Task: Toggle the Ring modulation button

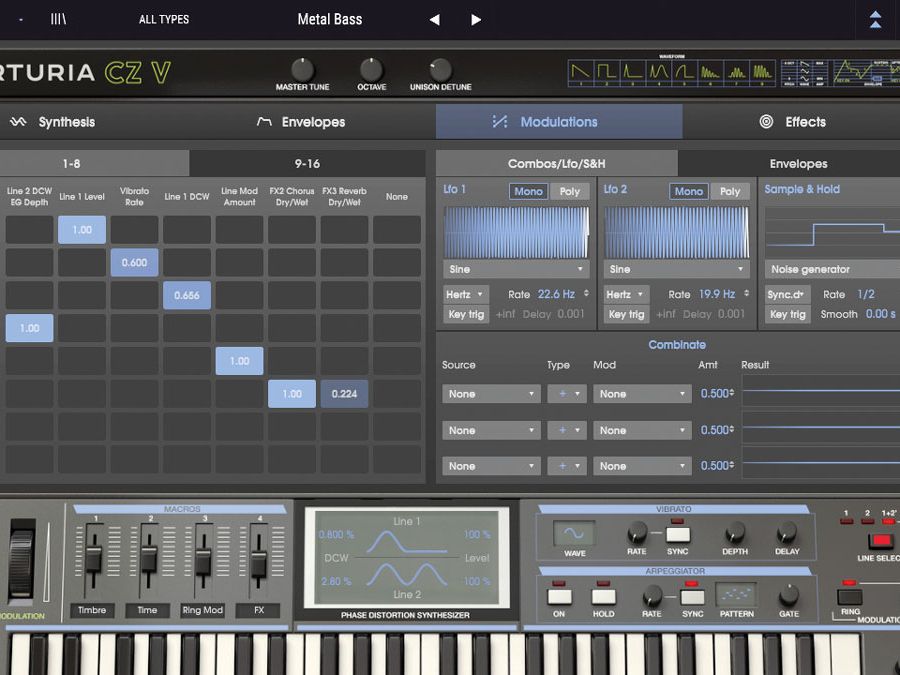Action: (x=850, y=596)
